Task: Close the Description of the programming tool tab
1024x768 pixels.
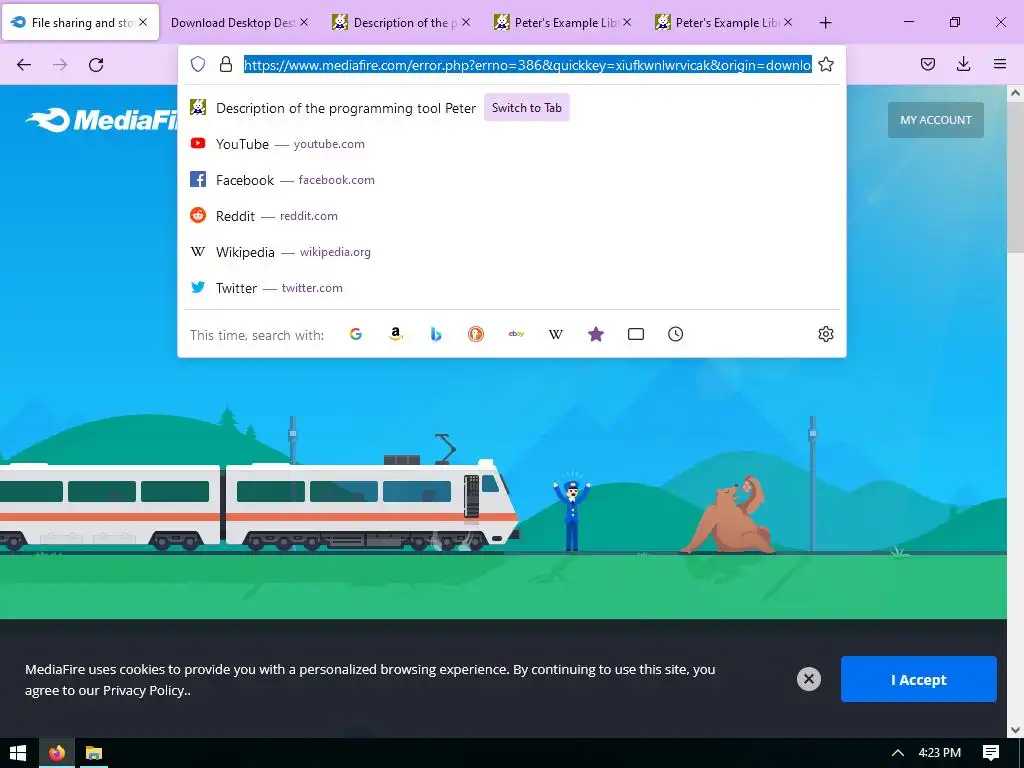Action: 466,22
